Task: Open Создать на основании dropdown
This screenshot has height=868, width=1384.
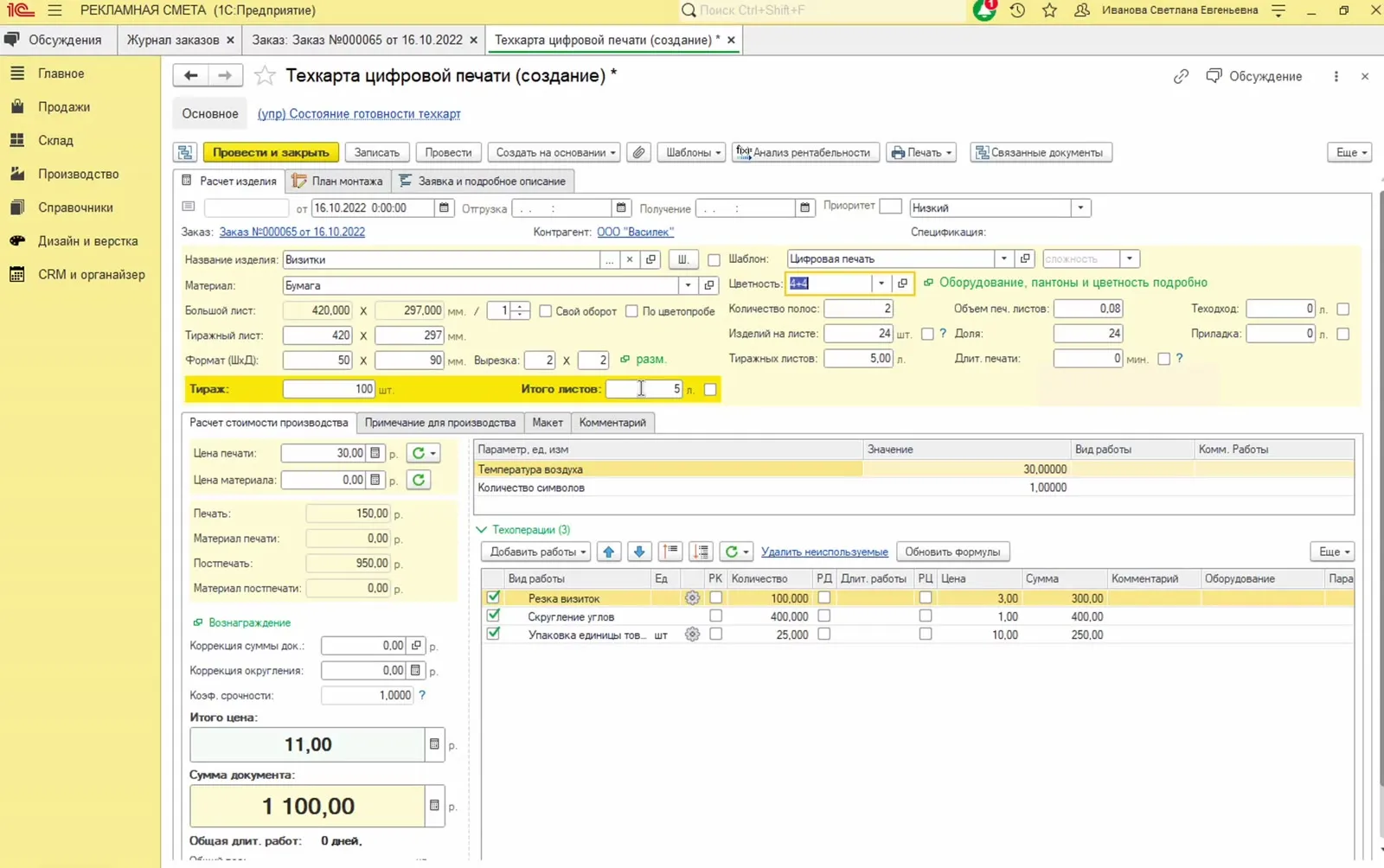Action: click(555, 152)
